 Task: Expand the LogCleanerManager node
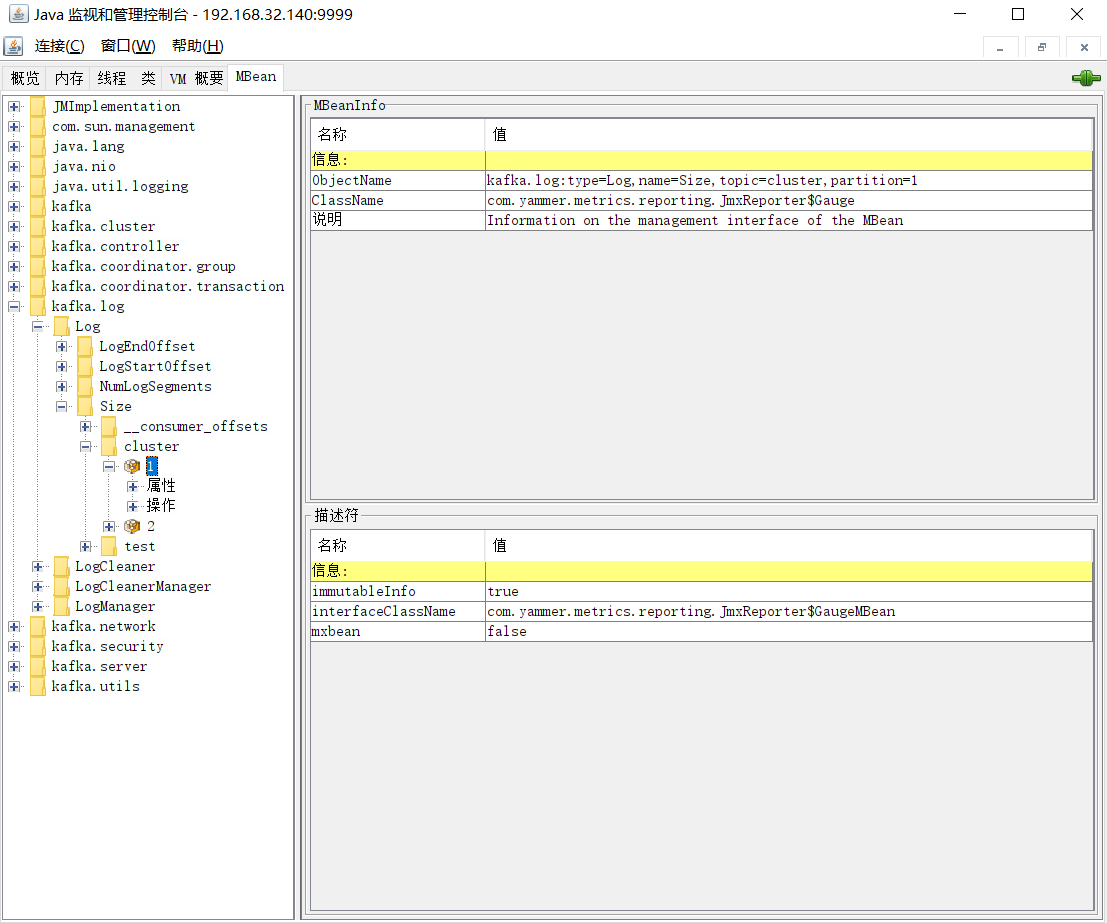click(38, 586)
